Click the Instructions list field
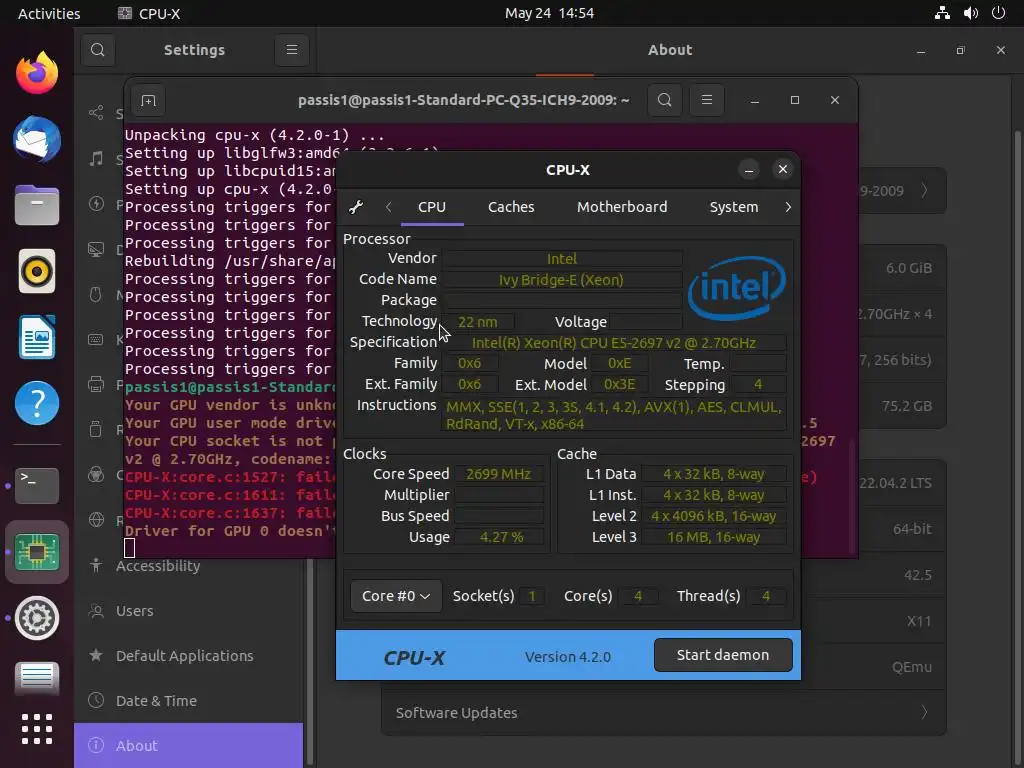The image size is (1024, 768). [x=614, y=415]
